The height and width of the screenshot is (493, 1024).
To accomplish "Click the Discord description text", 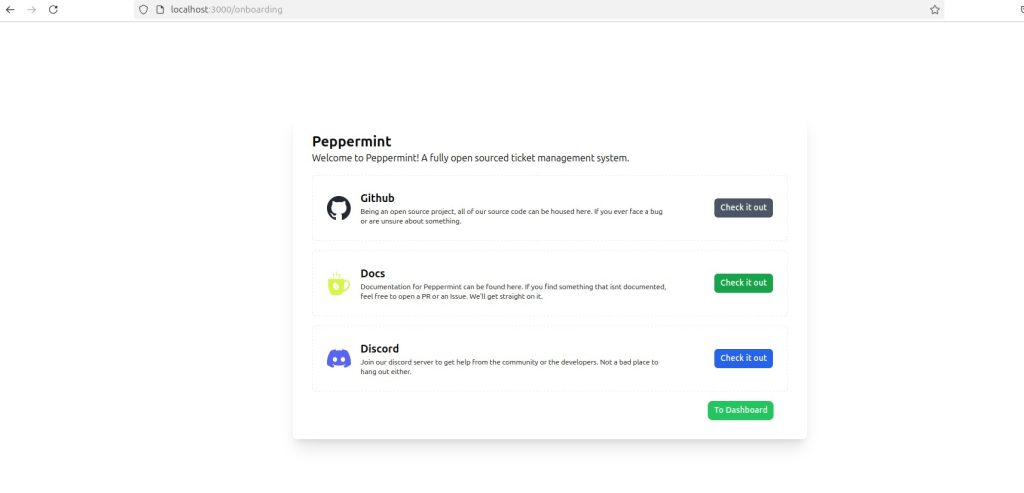I will pyautogui.click(x=509, y=367).
